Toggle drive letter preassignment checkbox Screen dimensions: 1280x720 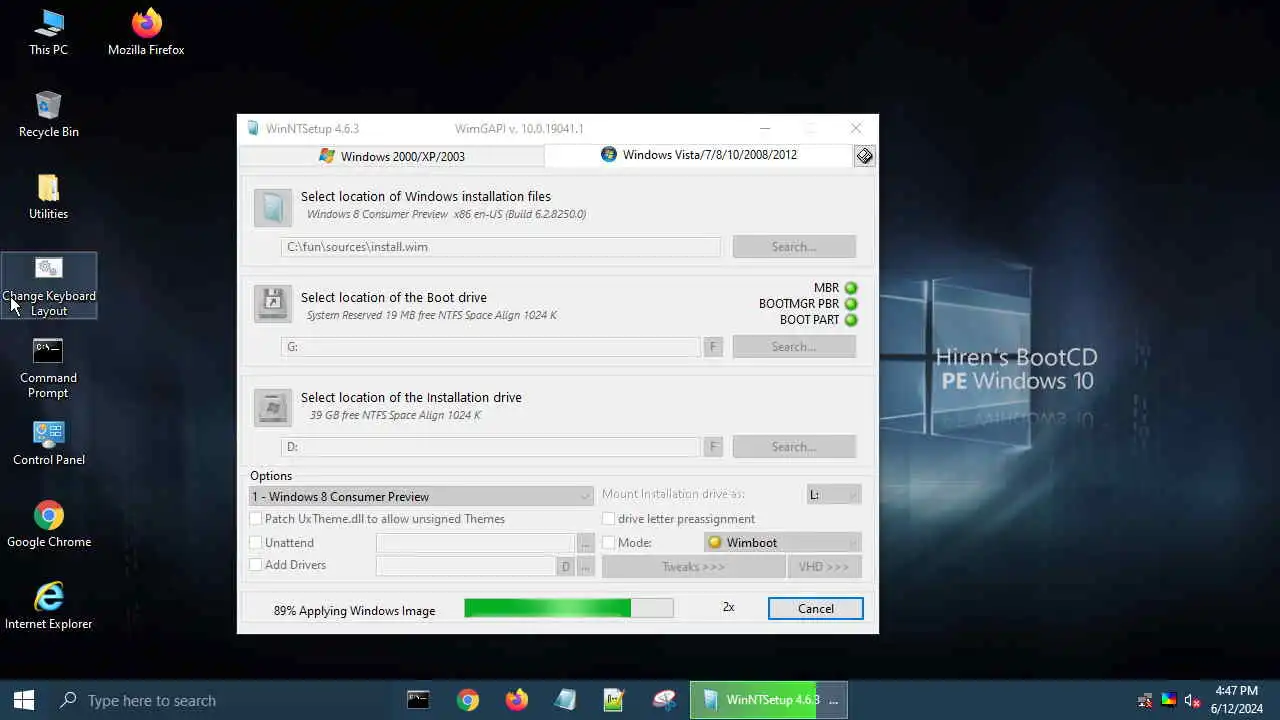(x=608, y=519)
